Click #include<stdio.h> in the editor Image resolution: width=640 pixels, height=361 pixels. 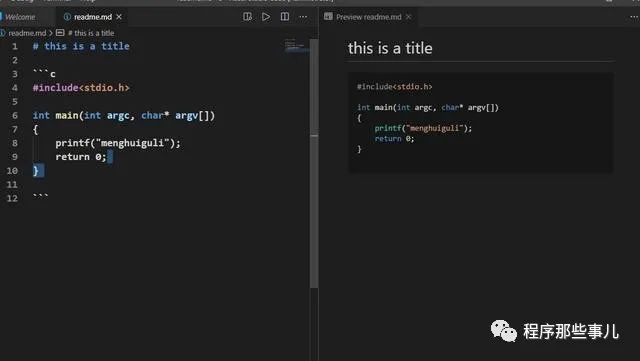pyautogui.click(x=81, y=88)
